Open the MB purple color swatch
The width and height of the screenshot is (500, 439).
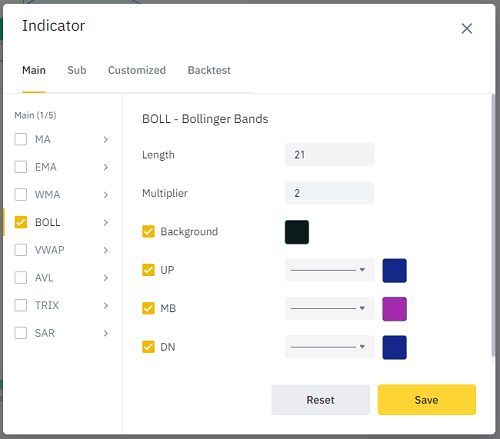tap(394, 309)
